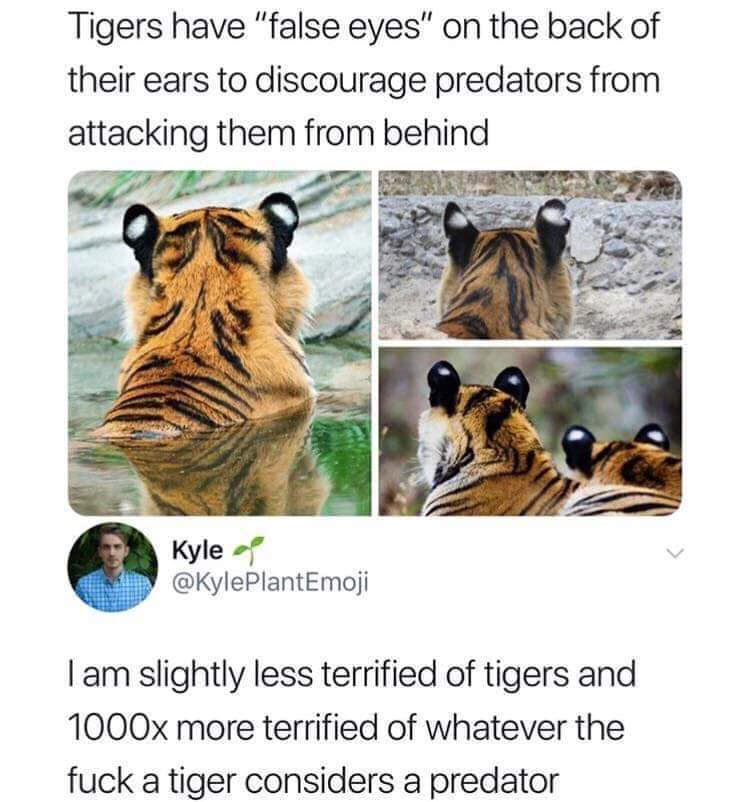Open Kyle's profile avatar picture
The height and width of the screenshot is (802, 750).
coord(113,567)
